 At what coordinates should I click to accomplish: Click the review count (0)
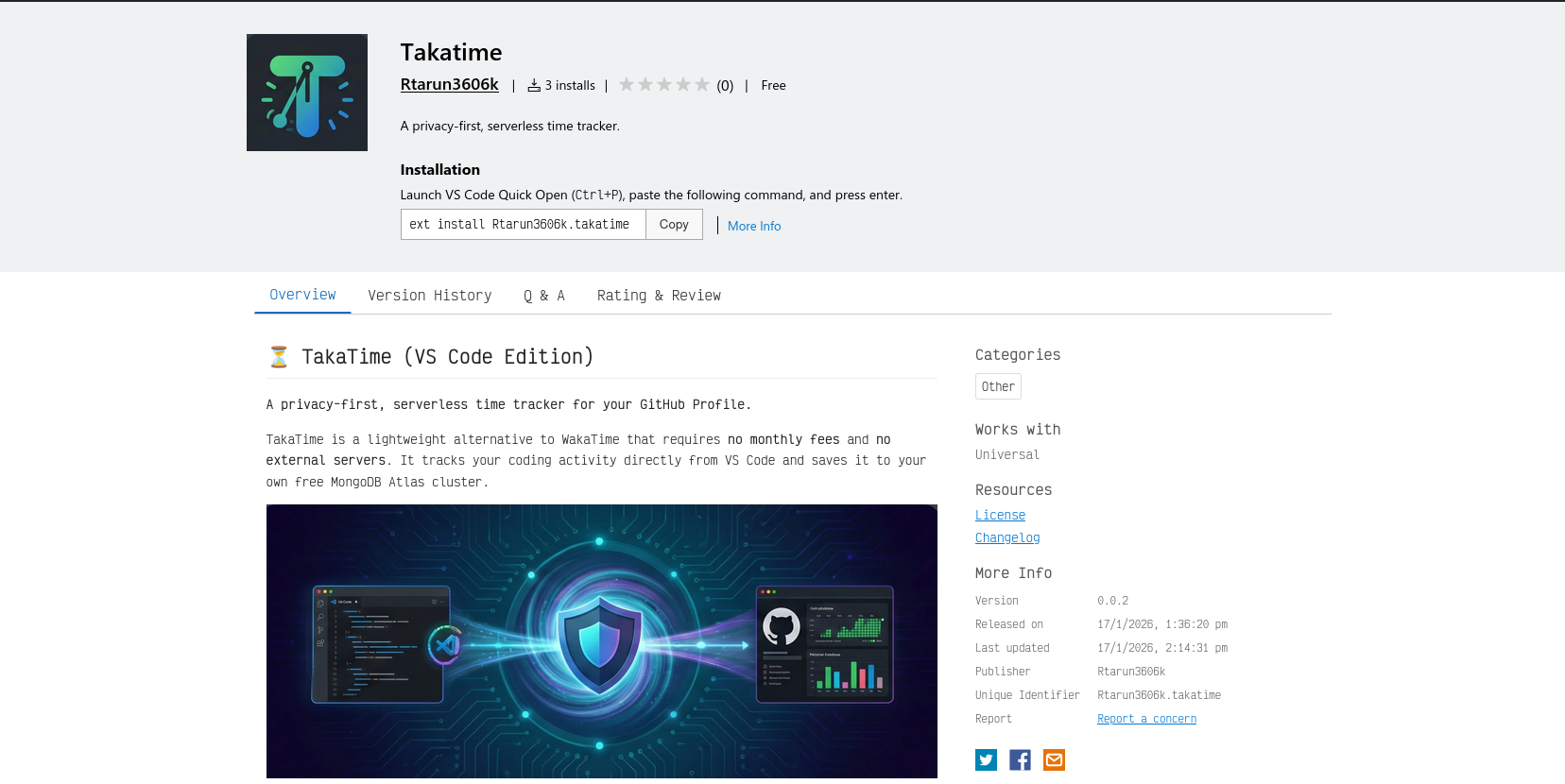pyautogui.click(x=725, y=86)
